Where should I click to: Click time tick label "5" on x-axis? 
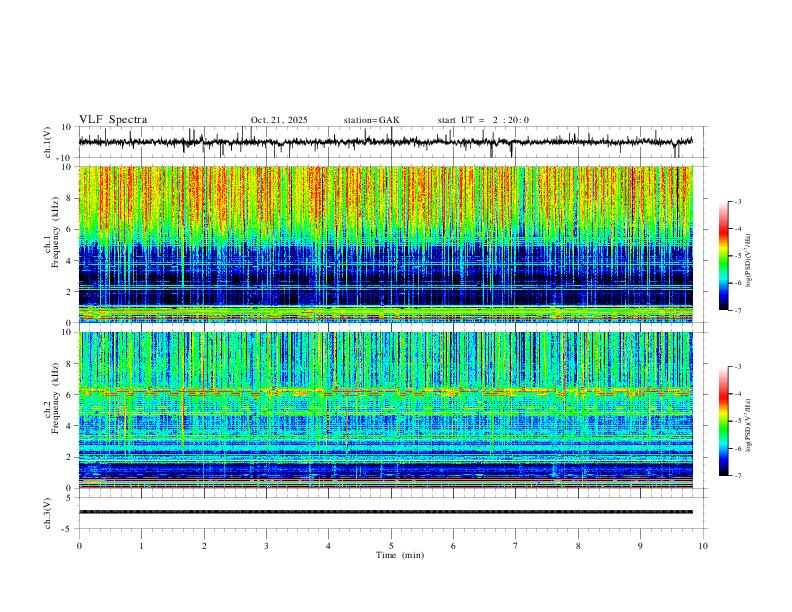pos(391,546)
